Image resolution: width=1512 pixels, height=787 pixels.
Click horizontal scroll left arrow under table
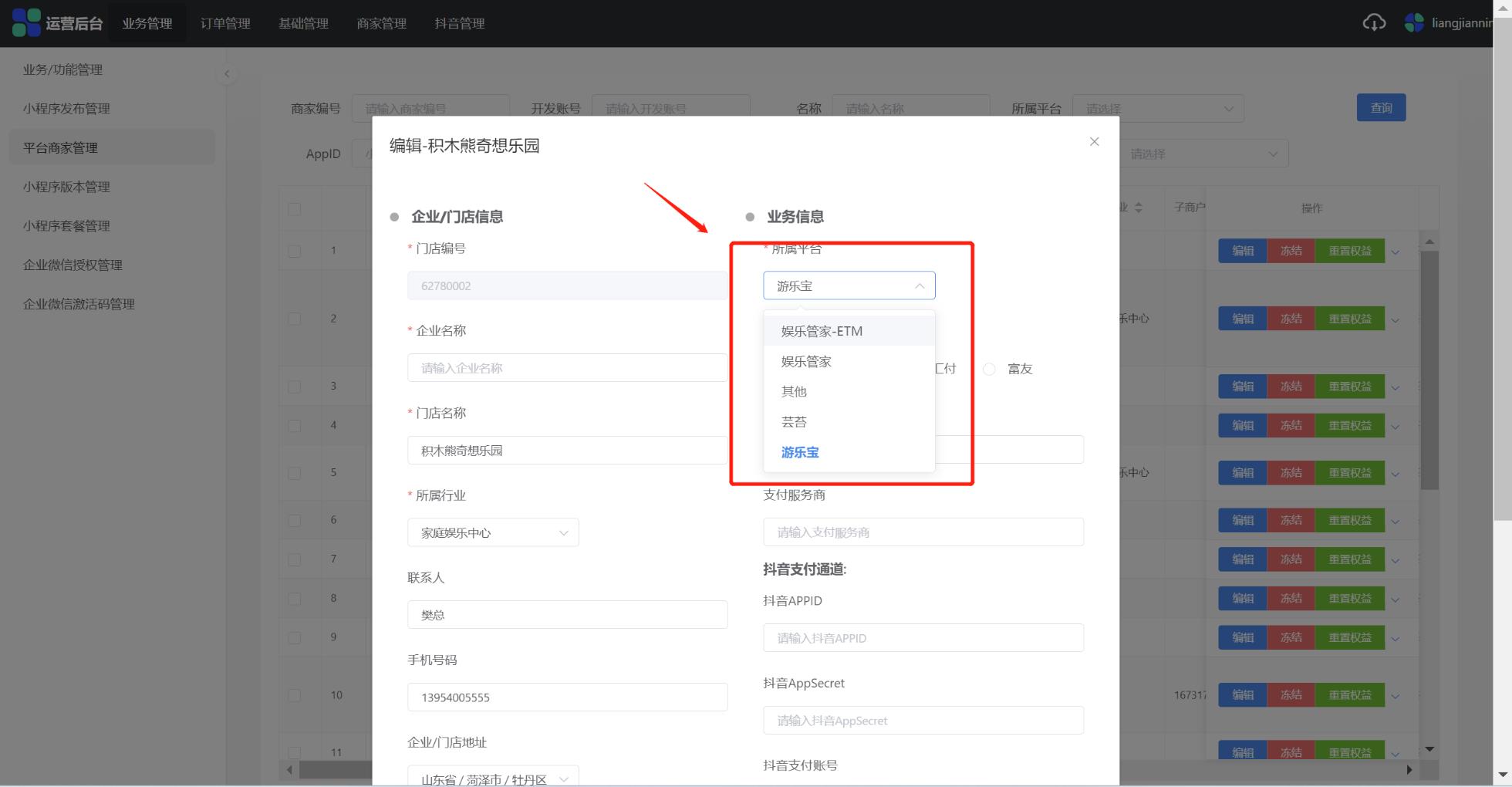coord(289,769)
